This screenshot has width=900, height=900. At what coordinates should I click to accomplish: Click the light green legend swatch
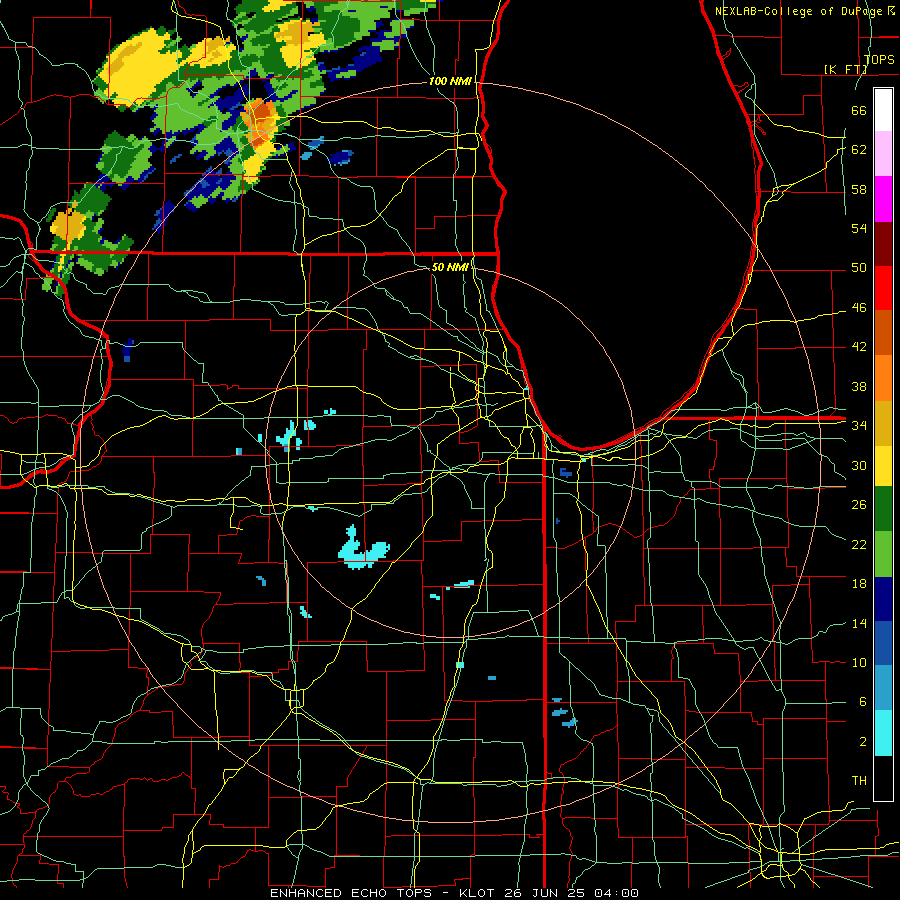coord(883,554)
